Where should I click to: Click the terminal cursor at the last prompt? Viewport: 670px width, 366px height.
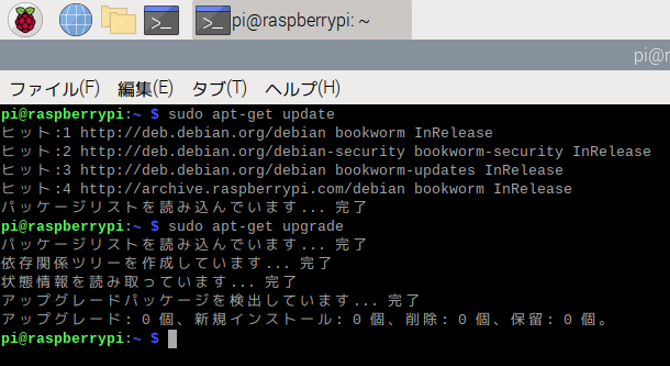tap(172, 339)
